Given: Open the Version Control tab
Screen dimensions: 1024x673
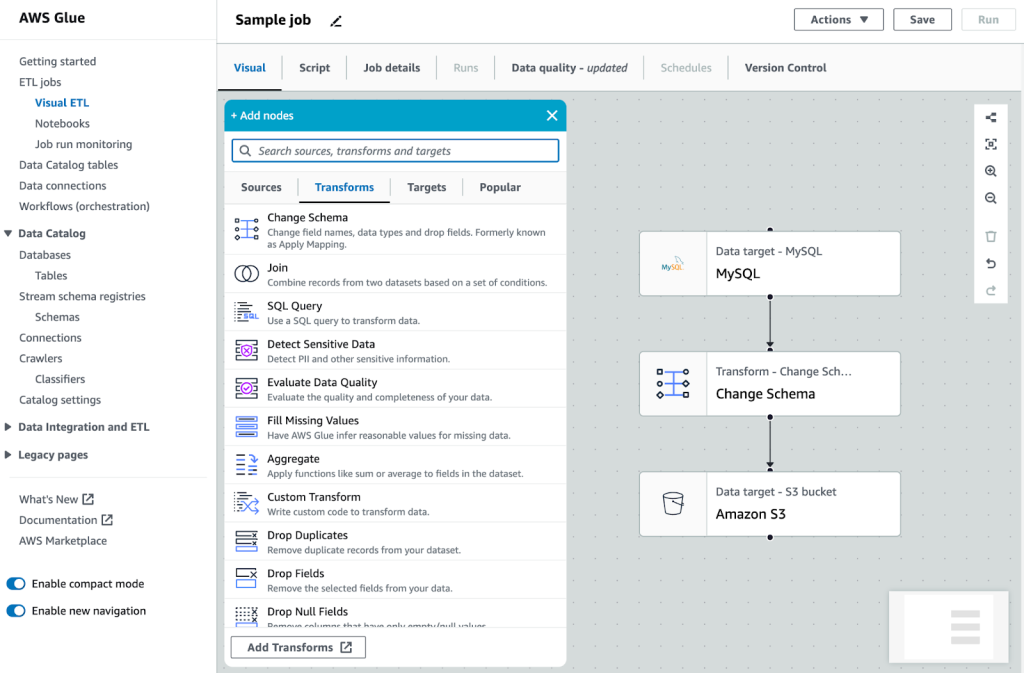Looking at the screenshot, I should [785, 68].
